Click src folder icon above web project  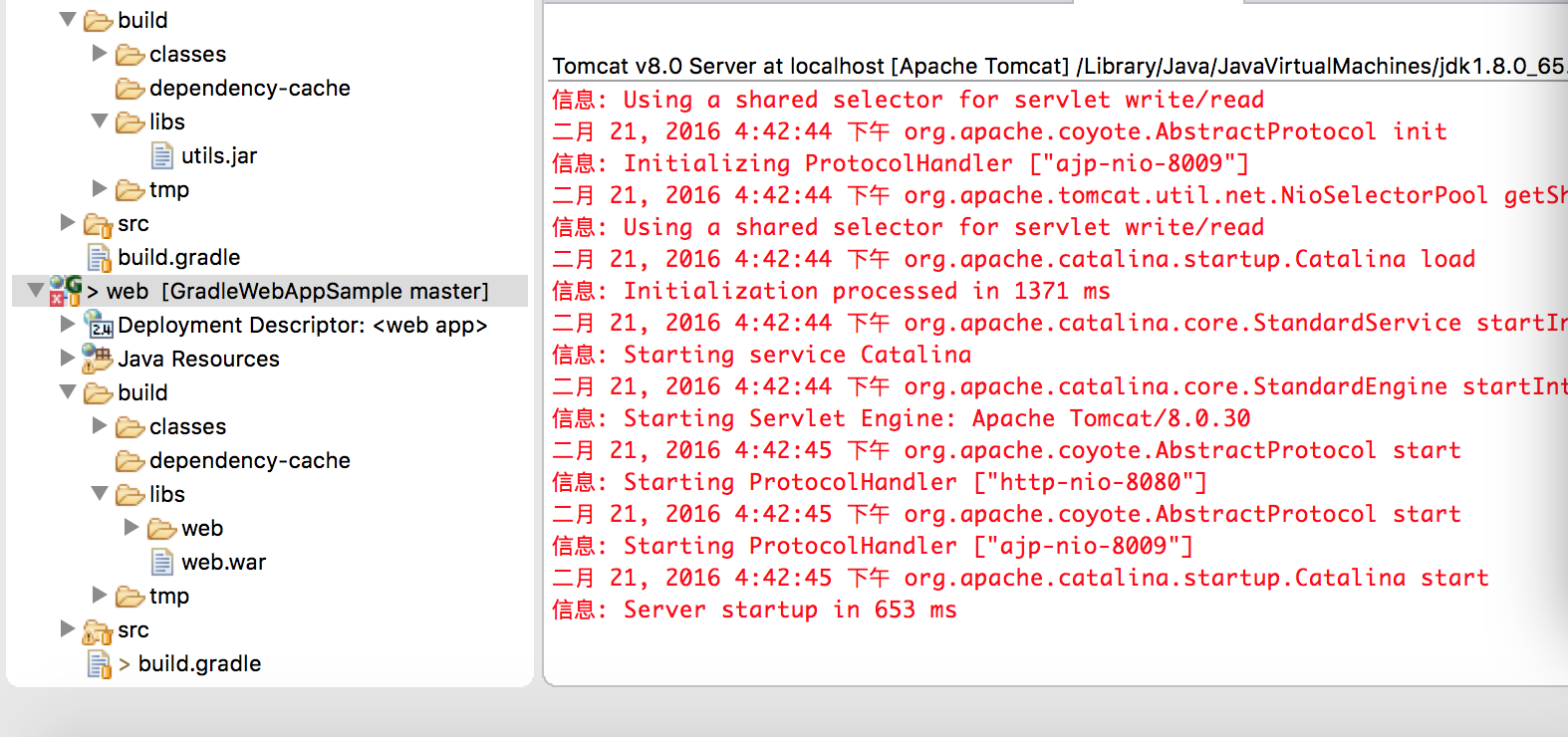pyautogui.click(x=98, y=224)
